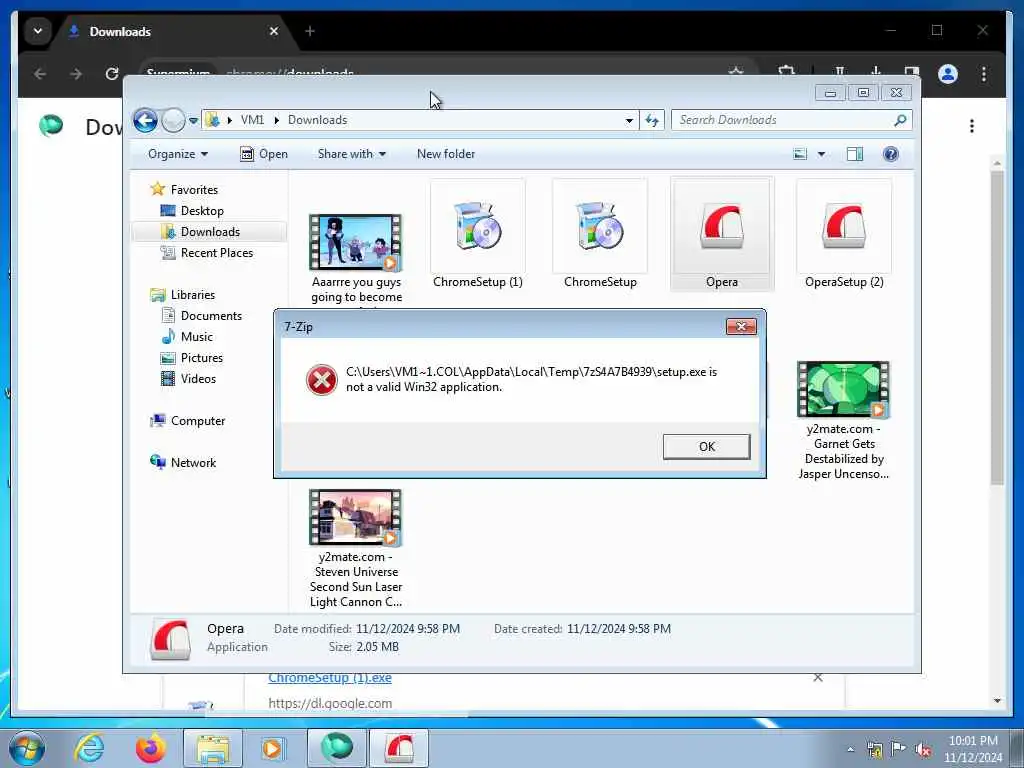Remove ChromeSetup (1).exe from browser downloads list

[818, 678]
